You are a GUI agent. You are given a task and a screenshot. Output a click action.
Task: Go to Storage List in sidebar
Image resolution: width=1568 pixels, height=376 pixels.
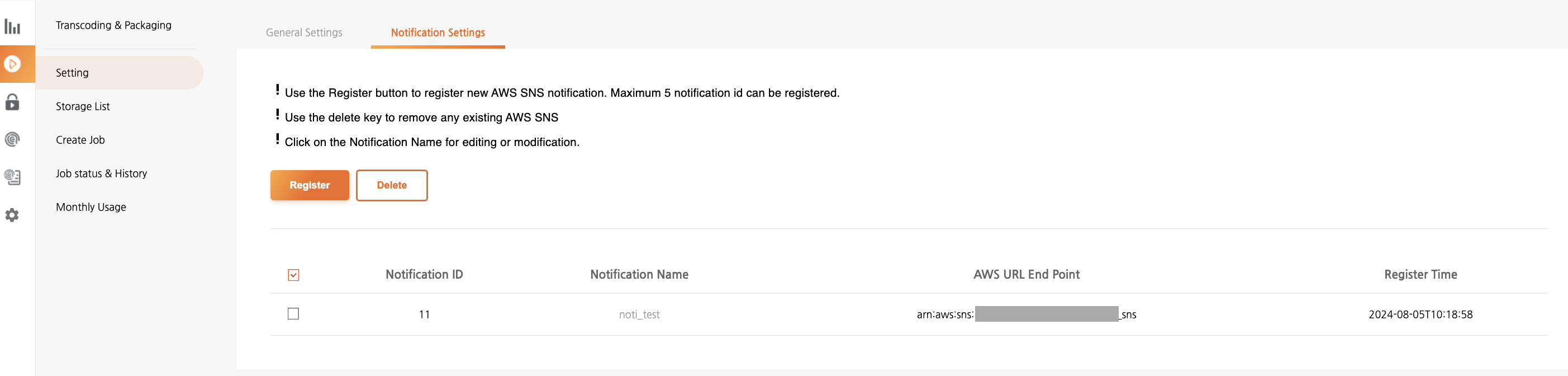[x=83, y=106]
